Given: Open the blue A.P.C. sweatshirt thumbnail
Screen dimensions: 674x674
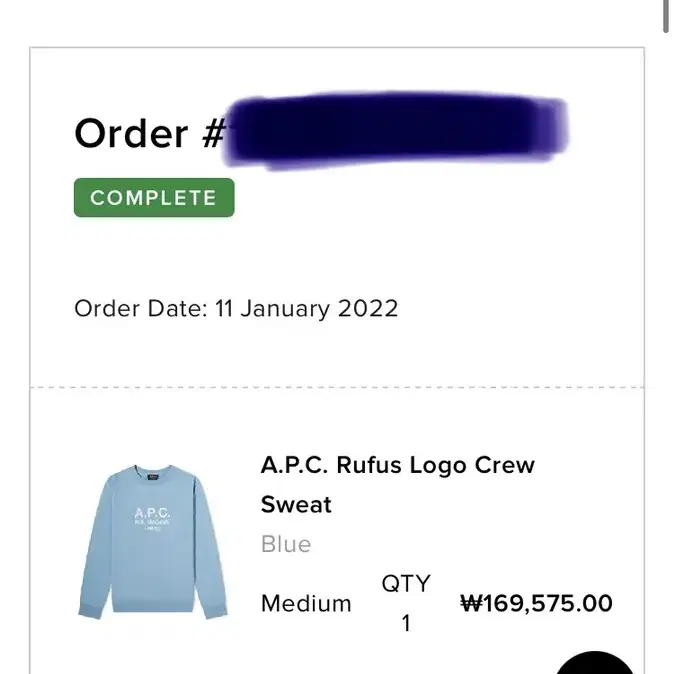Looking at the screenshot, I should [x=153, y=542].
